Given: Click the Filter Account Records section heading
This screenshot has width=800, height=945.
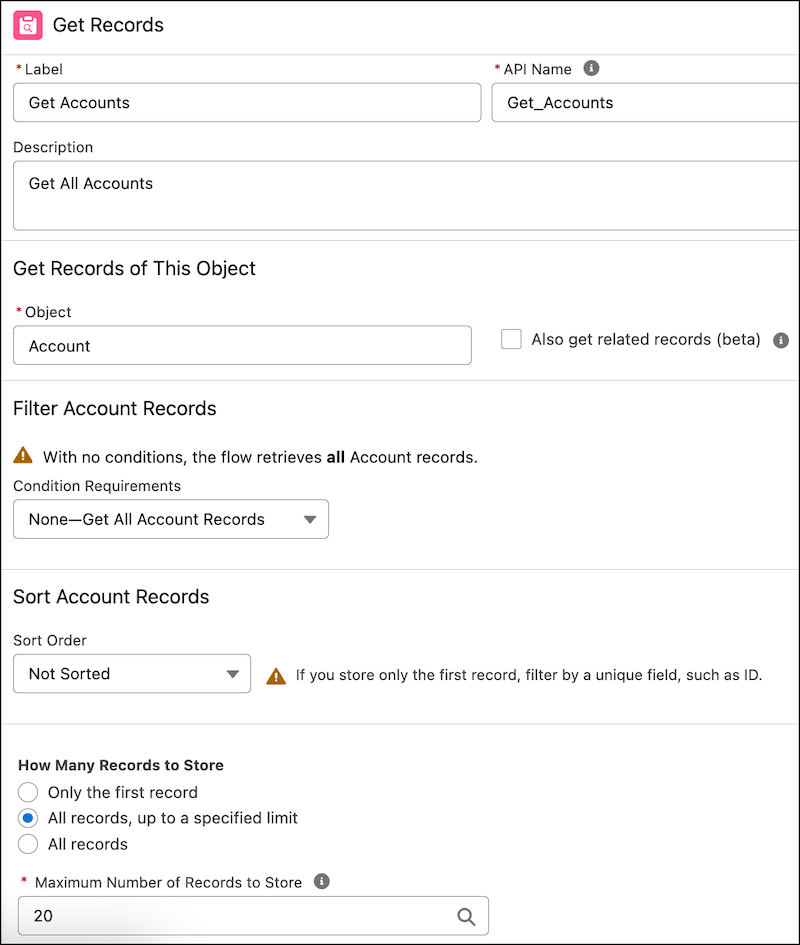Looking at the screenshot, I should coord(114,408).
